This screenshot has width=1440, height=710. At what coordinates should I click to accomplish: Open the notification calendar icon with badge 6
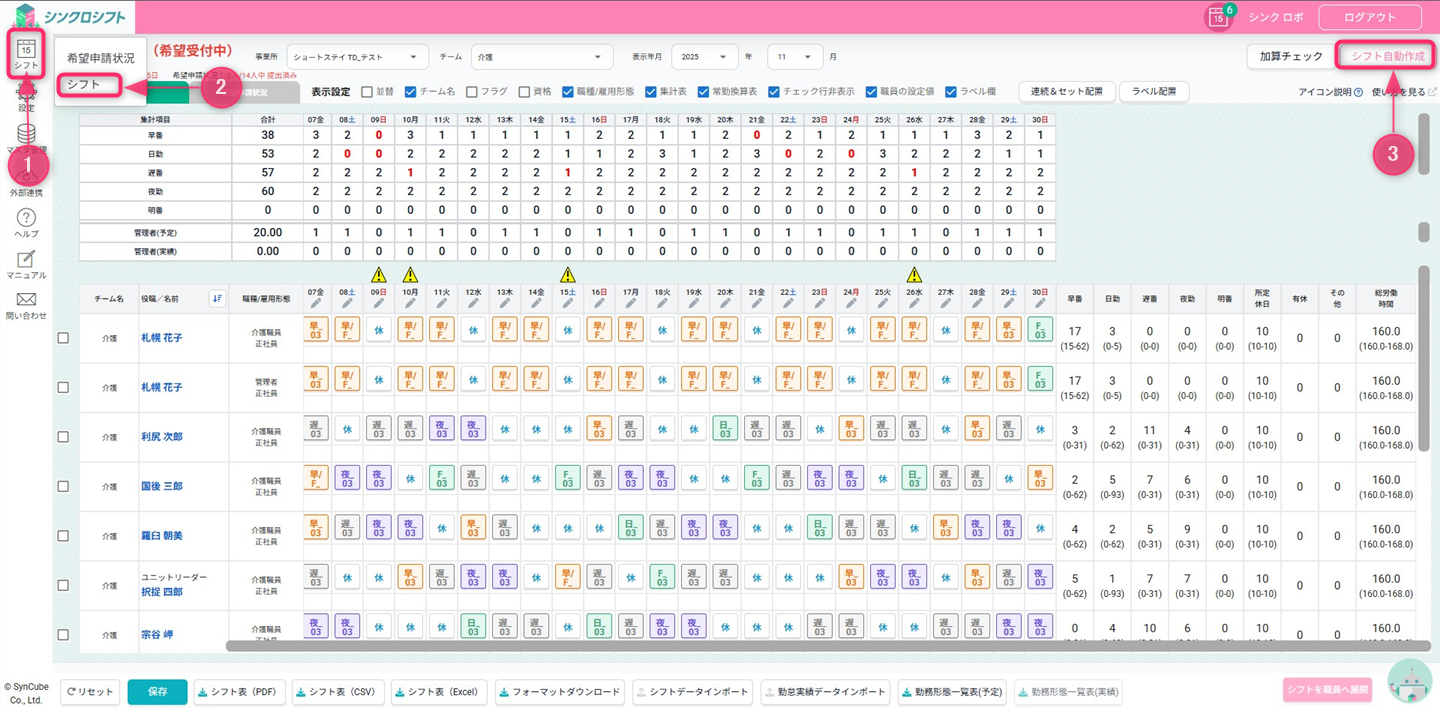tap(1217, 17)
